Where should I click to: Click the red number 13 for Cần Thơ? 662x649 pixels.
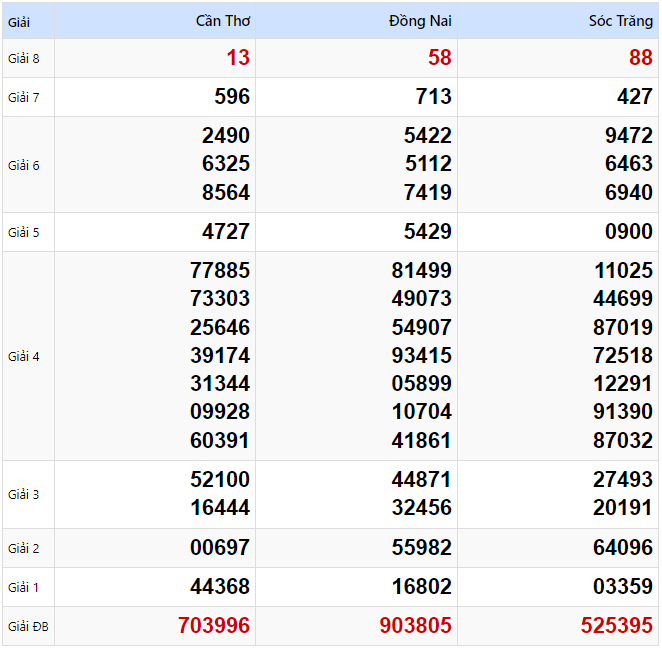tap(238, 58)
